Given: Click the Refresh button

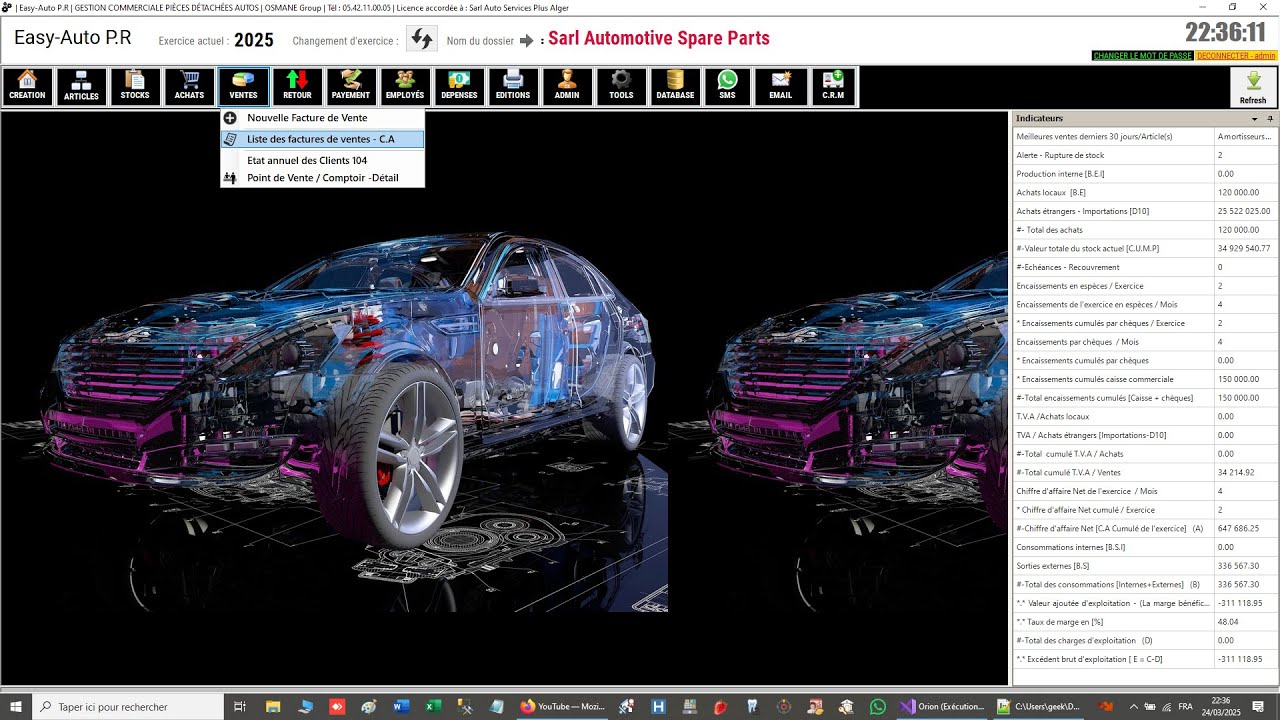Looking at the screenshot, I should [1253, 87].
